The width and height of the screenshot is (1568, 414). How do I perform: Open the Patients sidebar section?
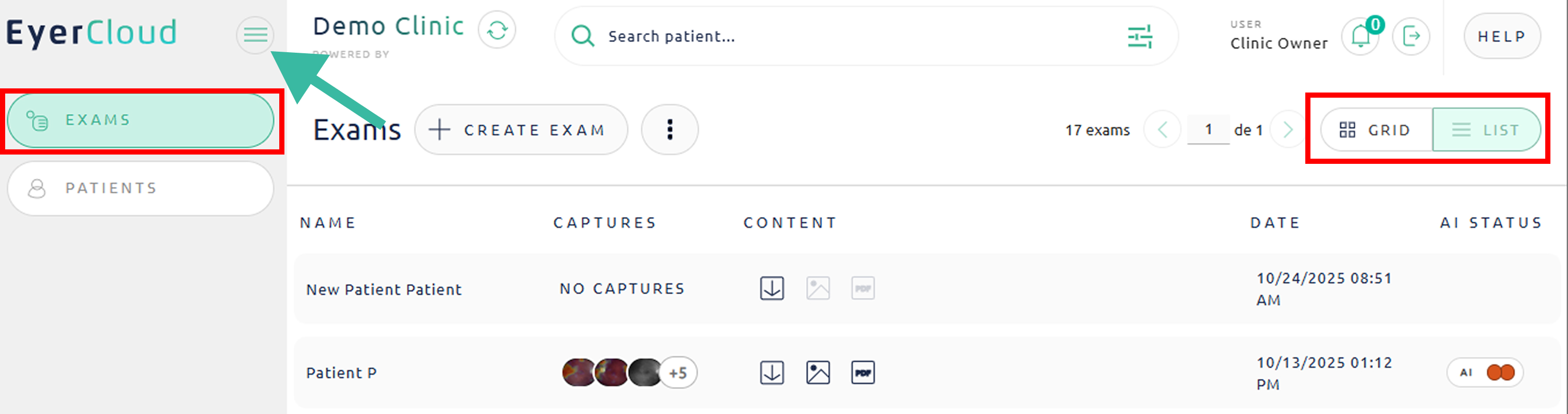pyautogui.click(x=141, y=188)
